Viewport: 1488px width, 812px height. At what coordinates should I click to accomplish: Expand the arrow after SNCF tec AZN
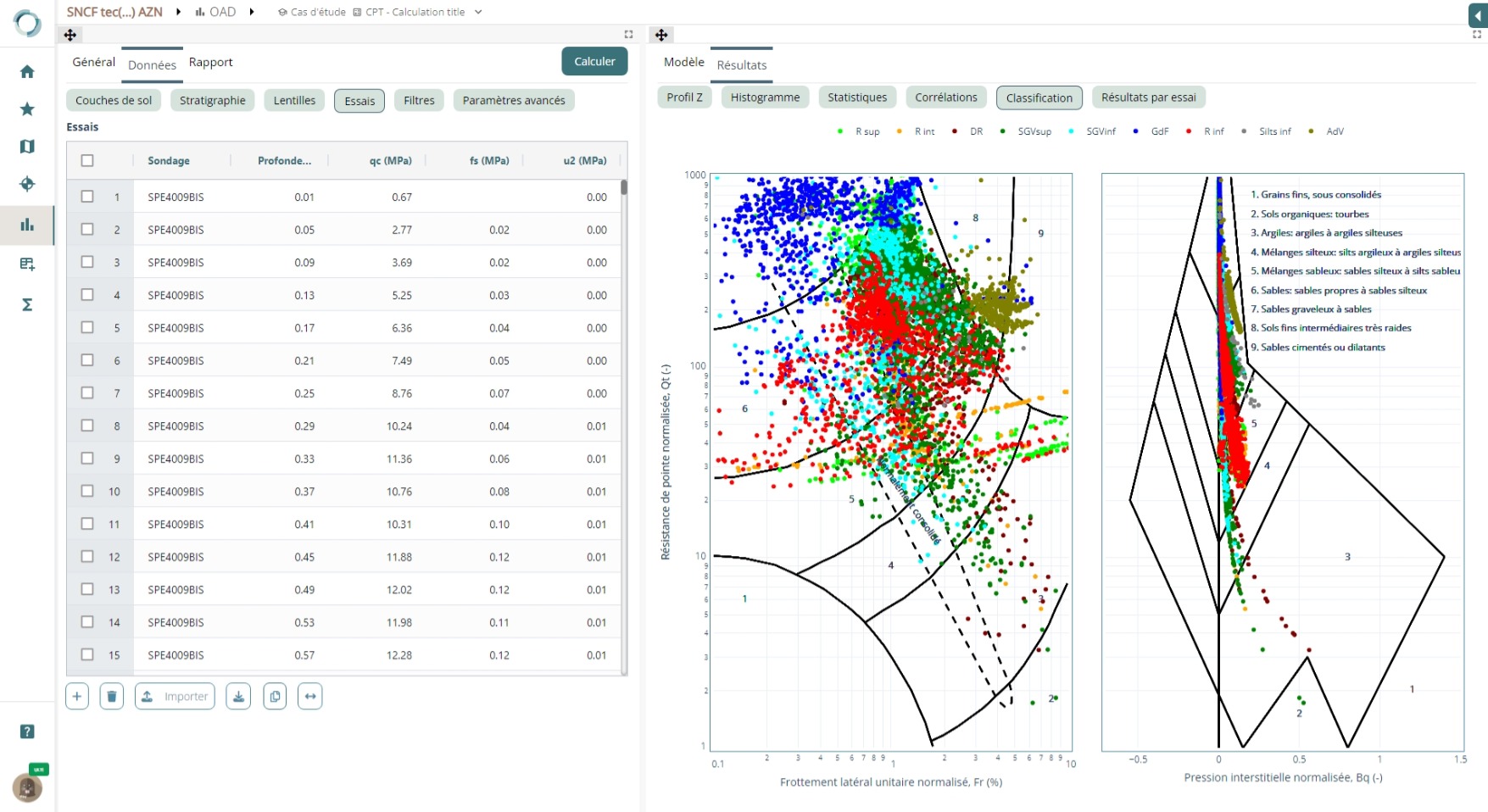pyautogui.click(x=179, y=12)
